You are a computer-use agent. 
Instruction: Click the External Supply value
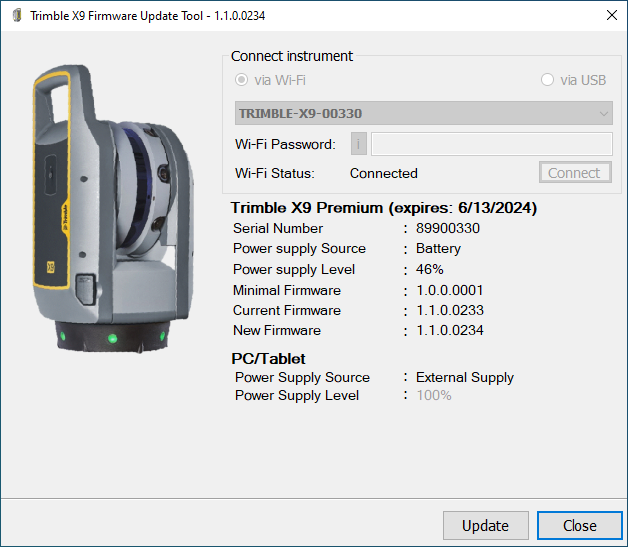465,377
